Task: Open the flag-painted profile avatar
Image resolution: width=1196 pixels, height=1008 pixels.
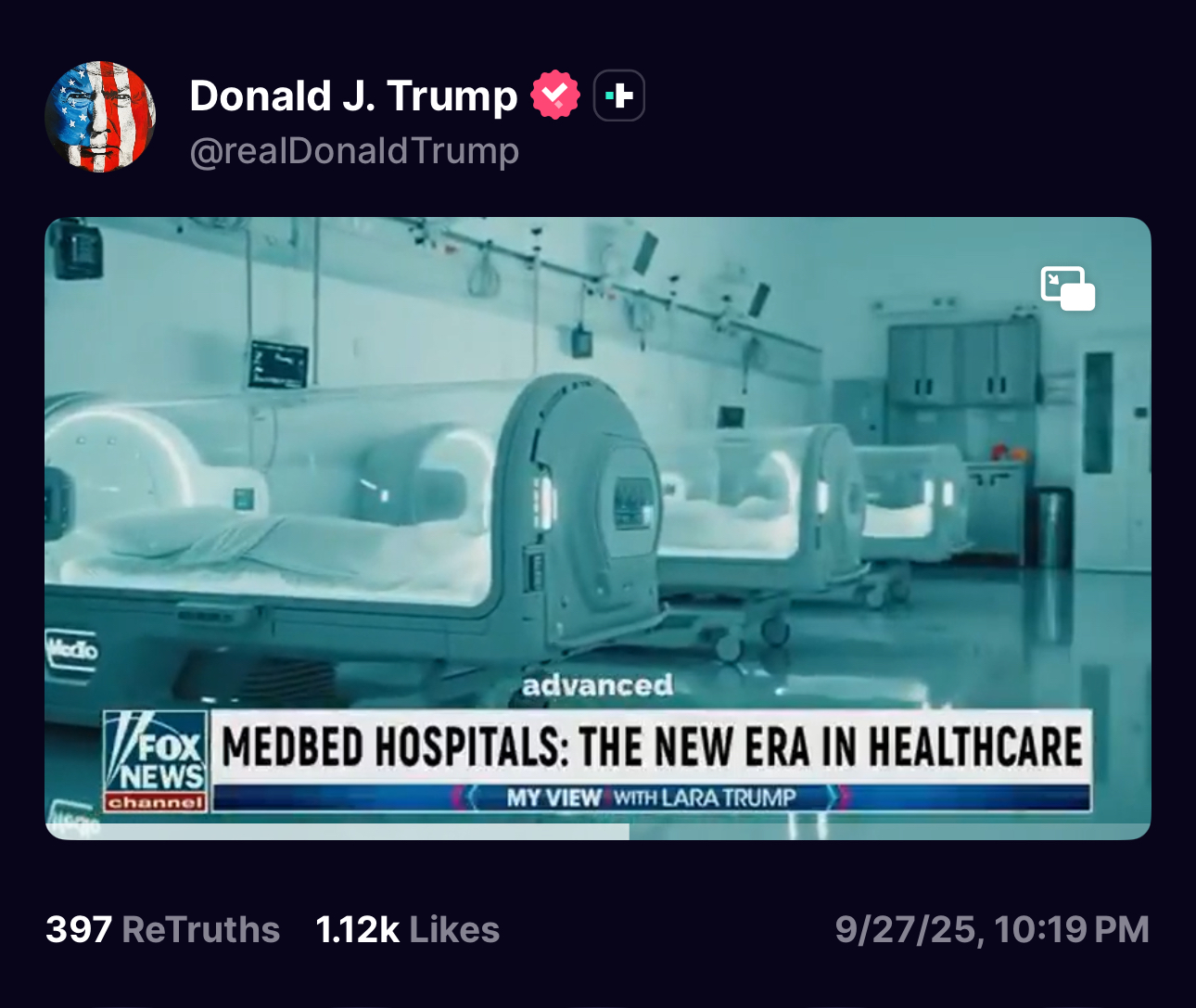Action: click(100, 117)
